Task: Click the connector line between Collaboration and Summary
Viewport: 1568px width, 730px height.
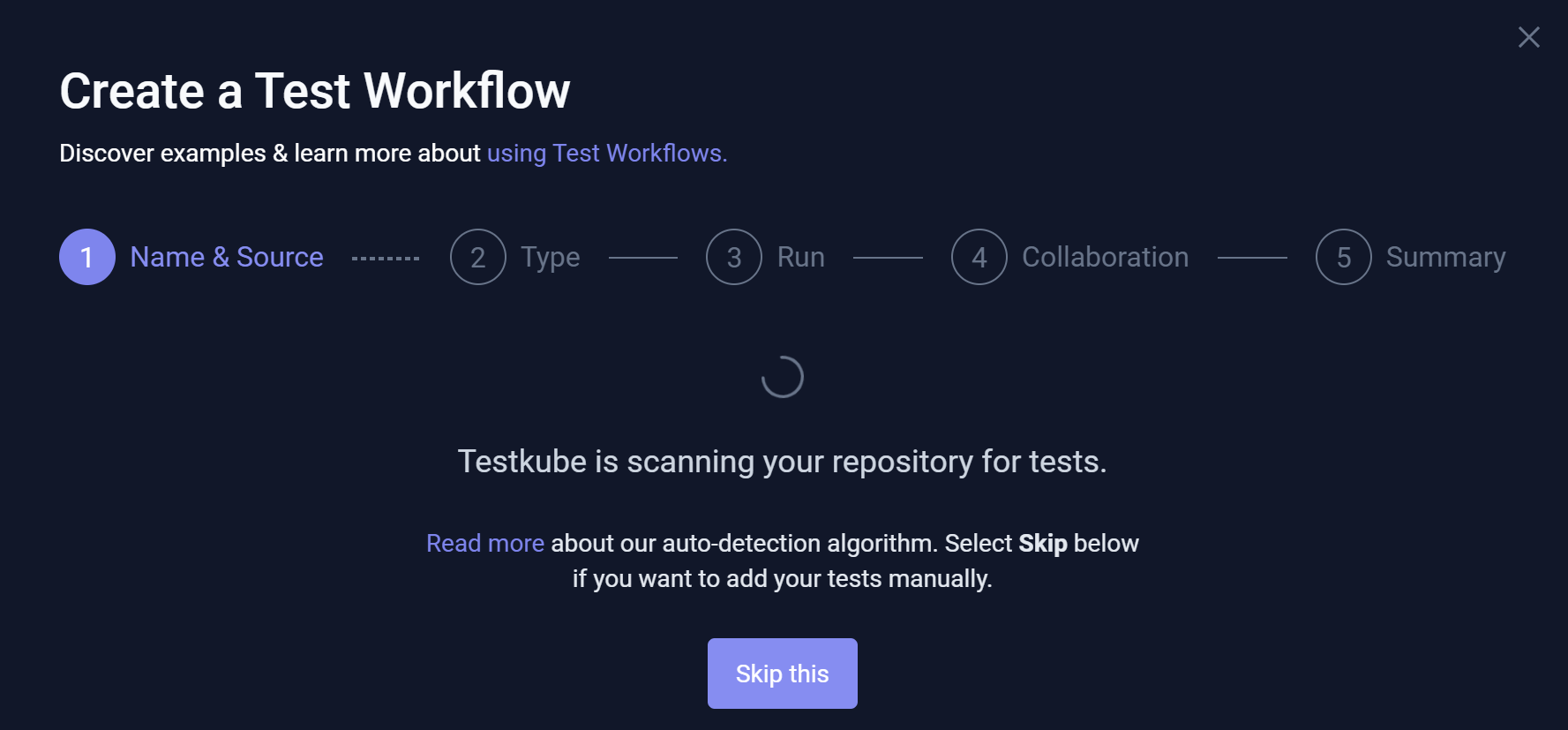Action: point(1251,258)
